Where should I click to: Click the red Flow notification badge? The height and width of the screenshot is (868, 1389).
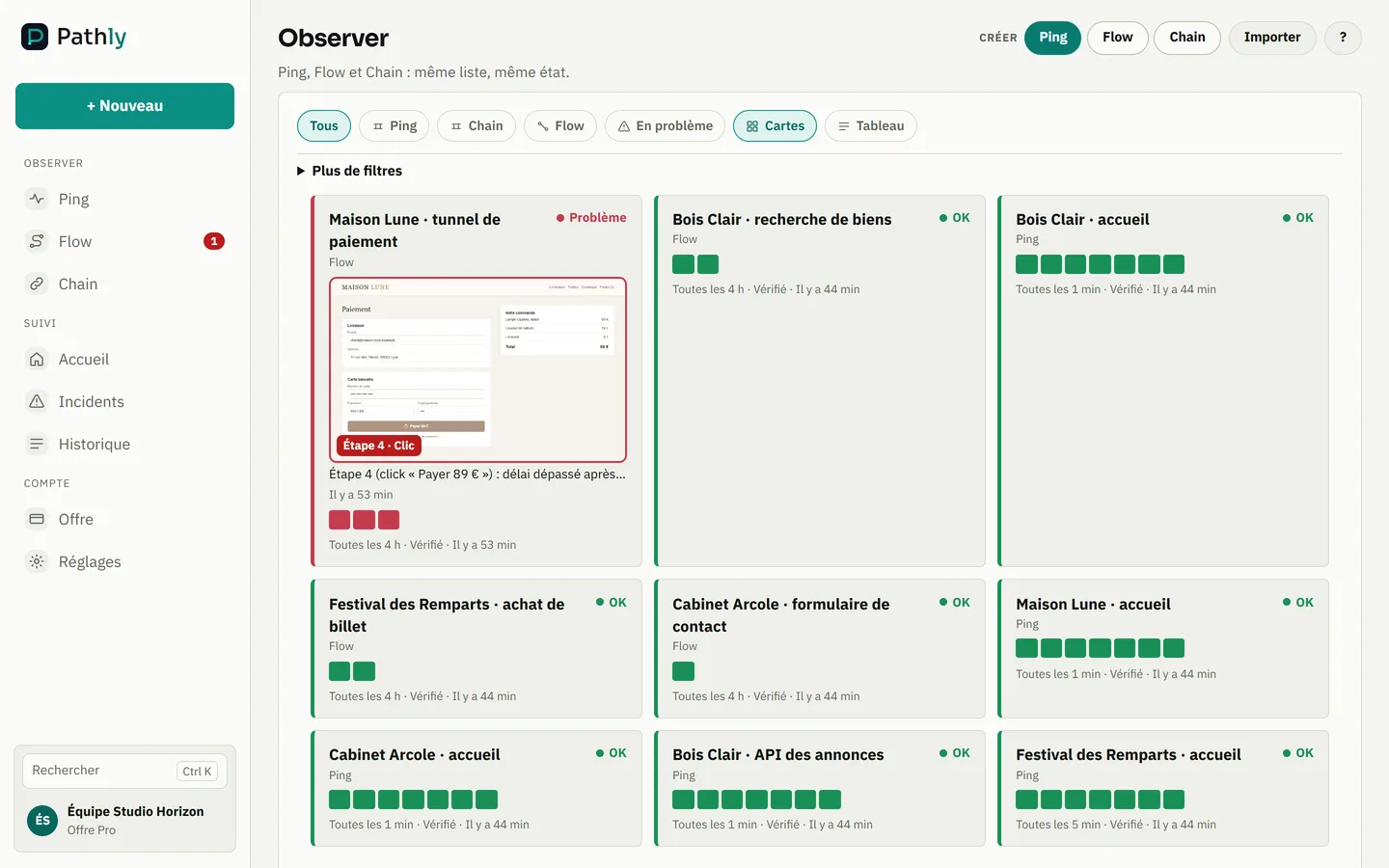tap(214, 241)
